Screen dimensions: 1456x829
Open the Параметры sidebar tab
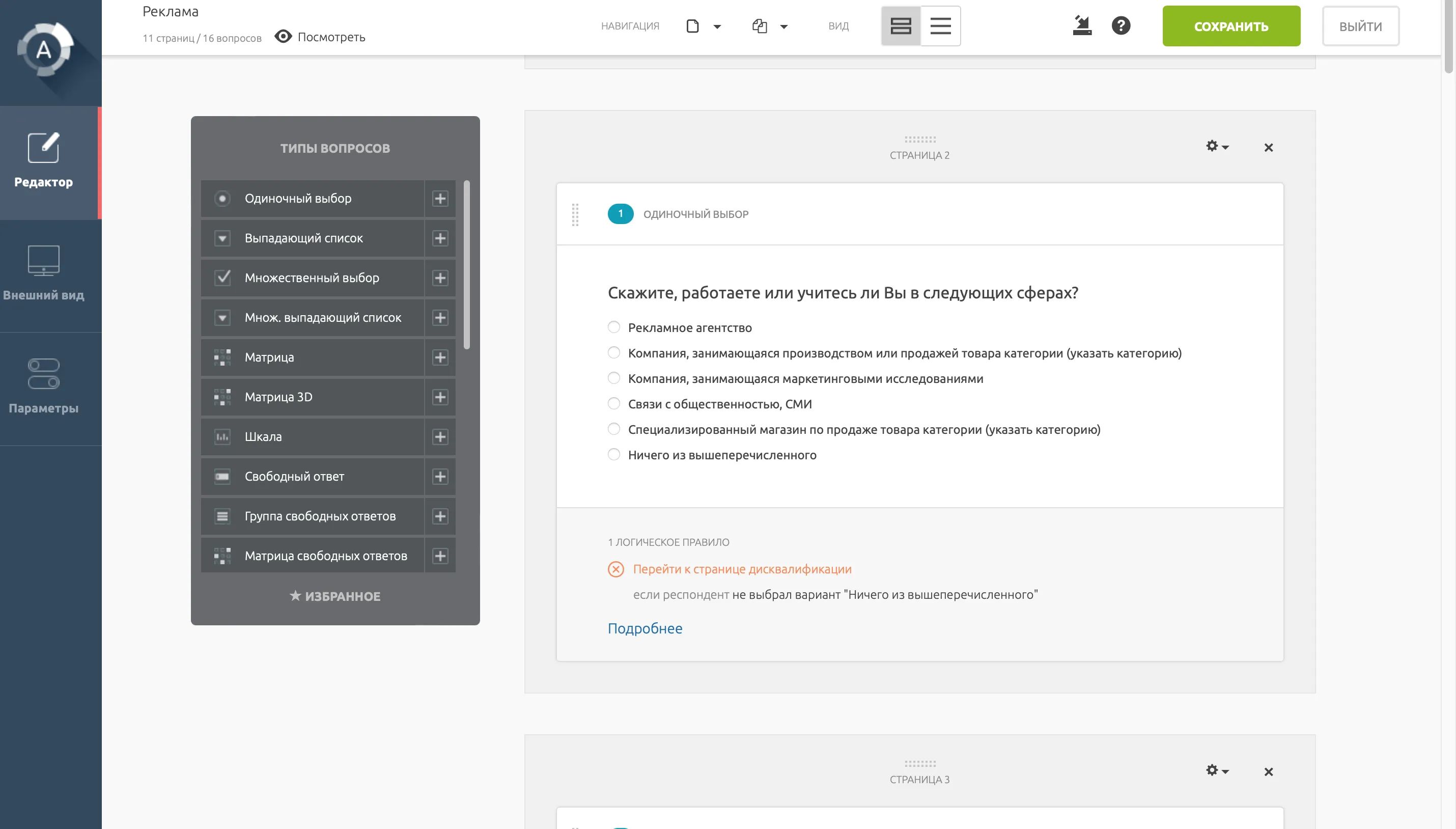tap(44, 386)
